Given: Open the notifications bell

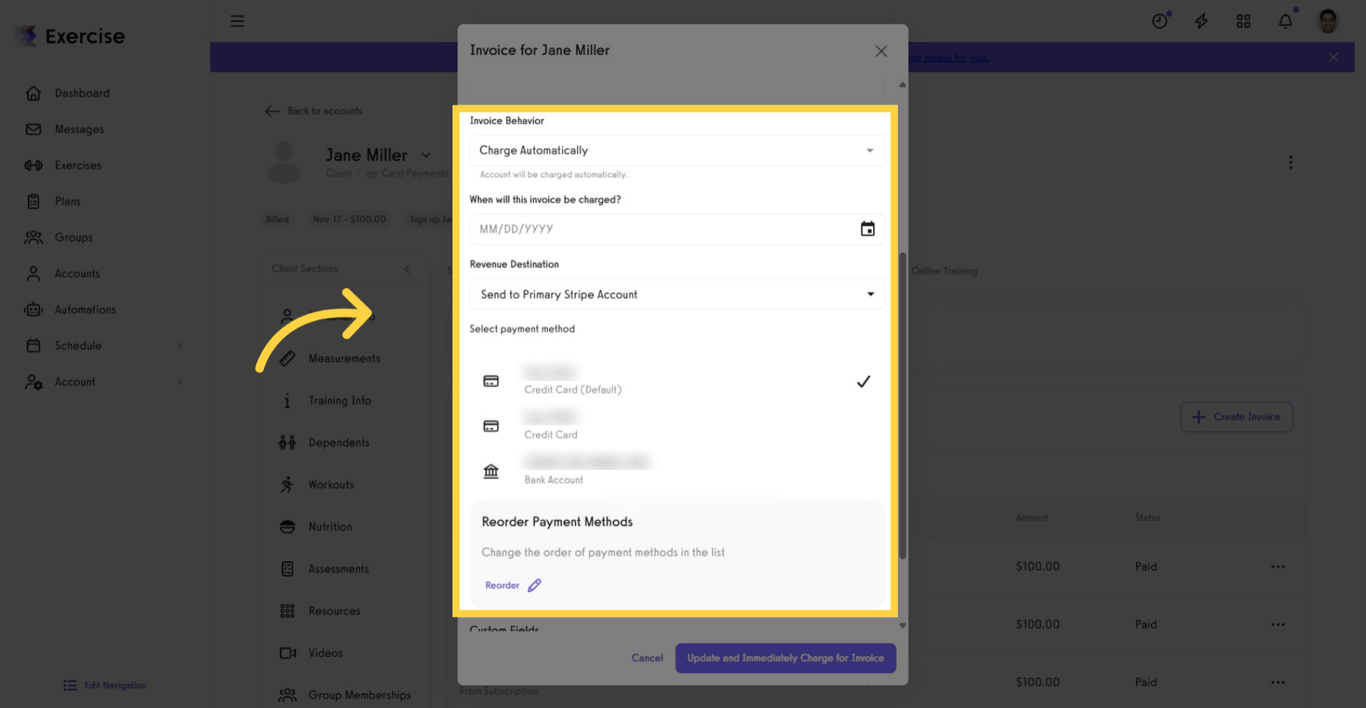Looking at the screenshot, I should coord(1285,20).
